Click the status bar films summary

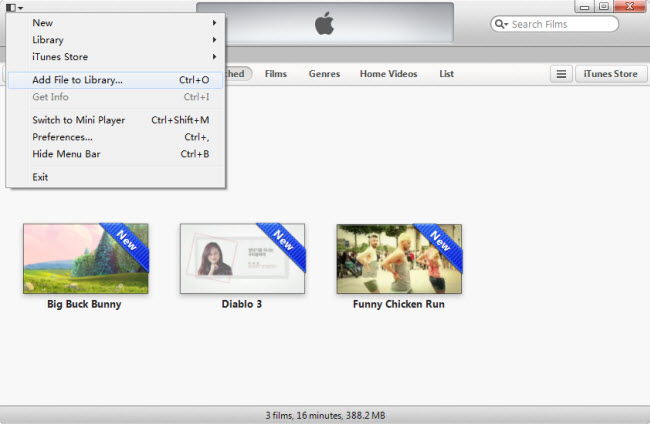[x=325, y=415]
